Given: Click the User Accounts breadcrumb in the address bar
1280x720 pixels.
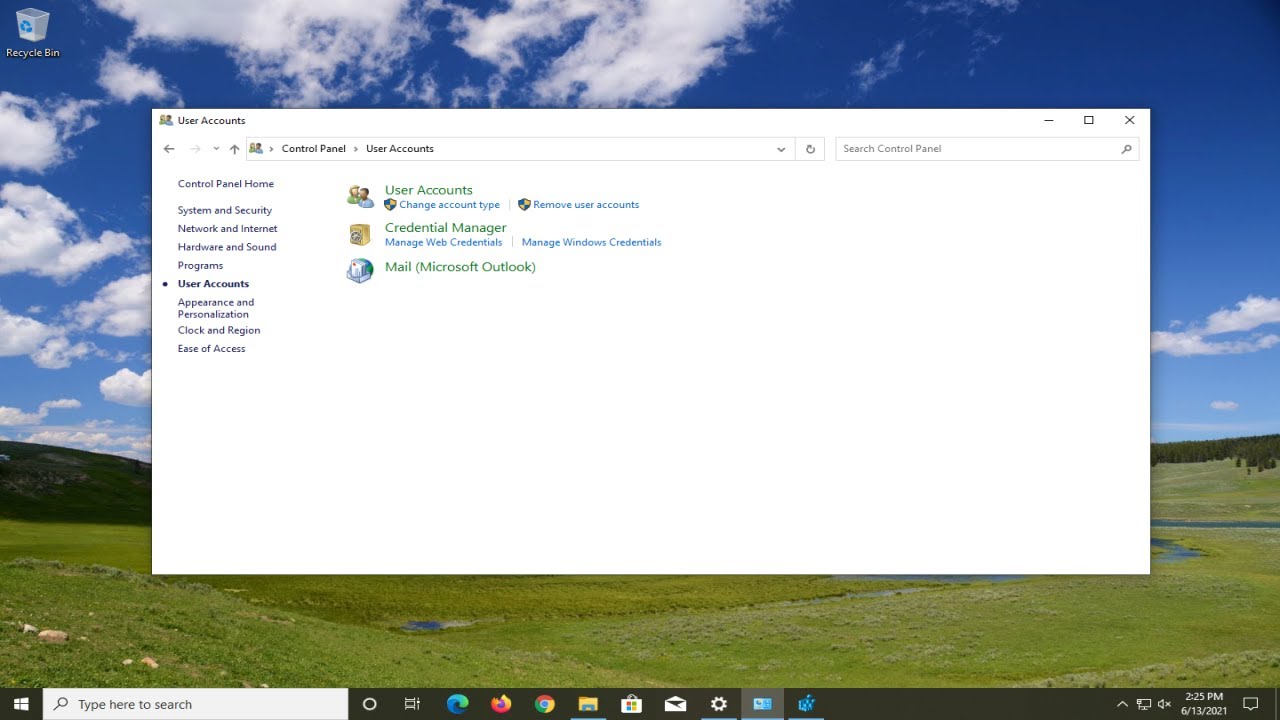Looking at the screenshot, I should click(400, 149).
